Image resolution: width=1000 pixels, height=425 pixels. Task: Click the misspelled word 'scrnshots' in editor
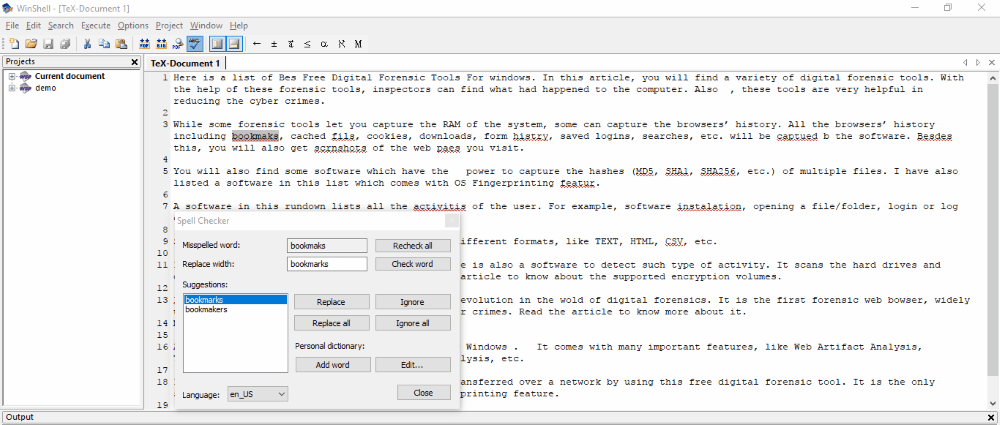pos(343,148)
